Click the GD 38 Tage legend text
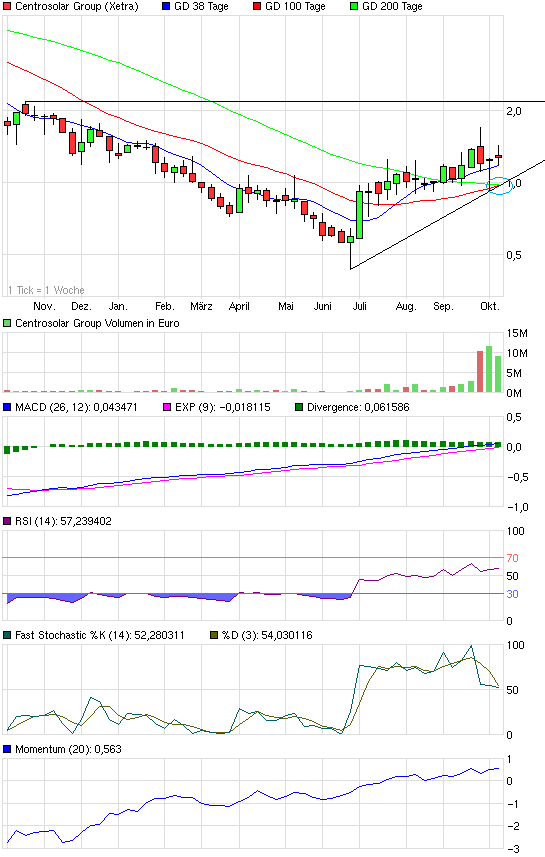 coord(201,7)
